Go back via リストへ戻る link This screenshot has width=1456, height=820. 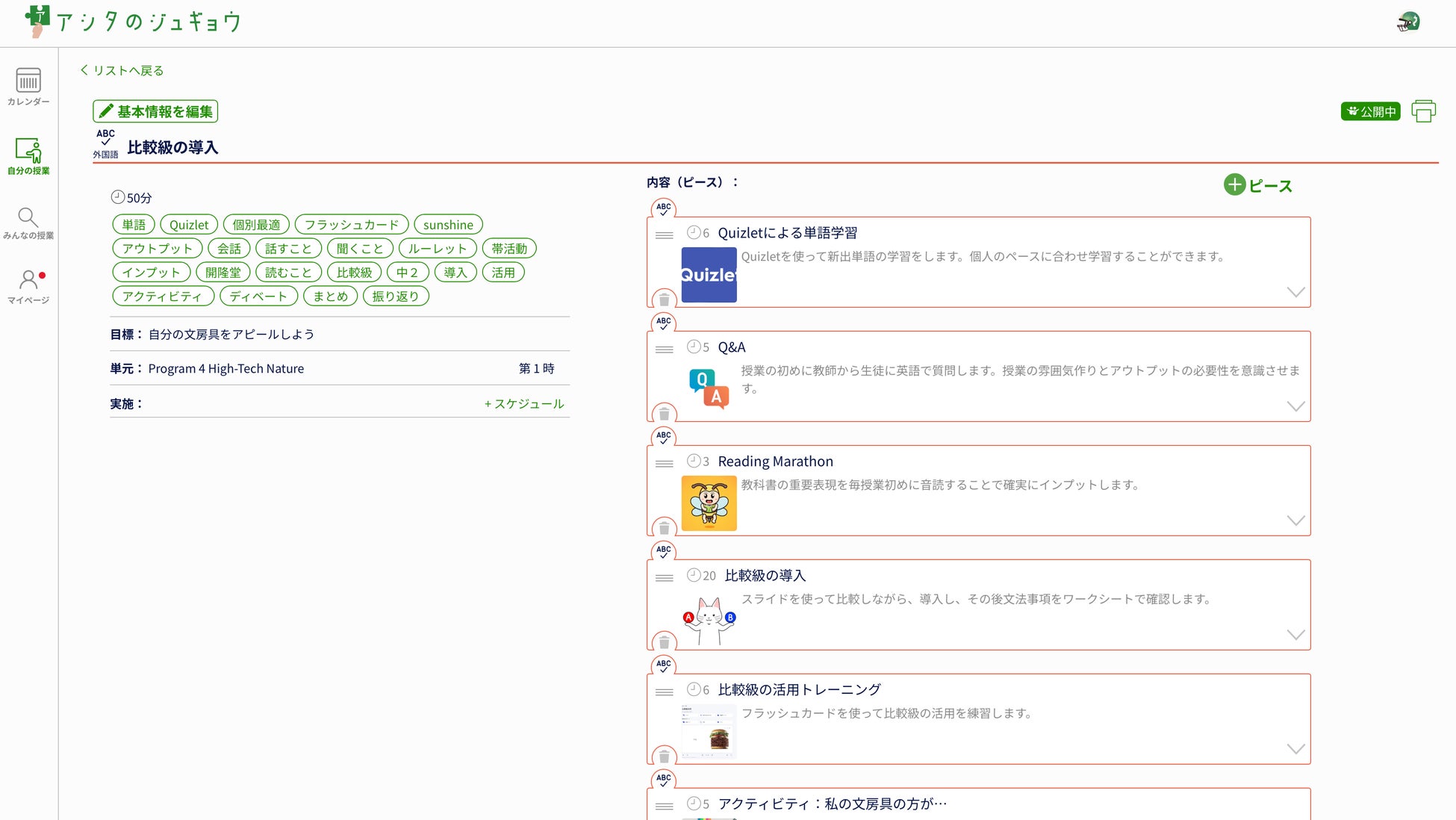click(x=122, y=70)
